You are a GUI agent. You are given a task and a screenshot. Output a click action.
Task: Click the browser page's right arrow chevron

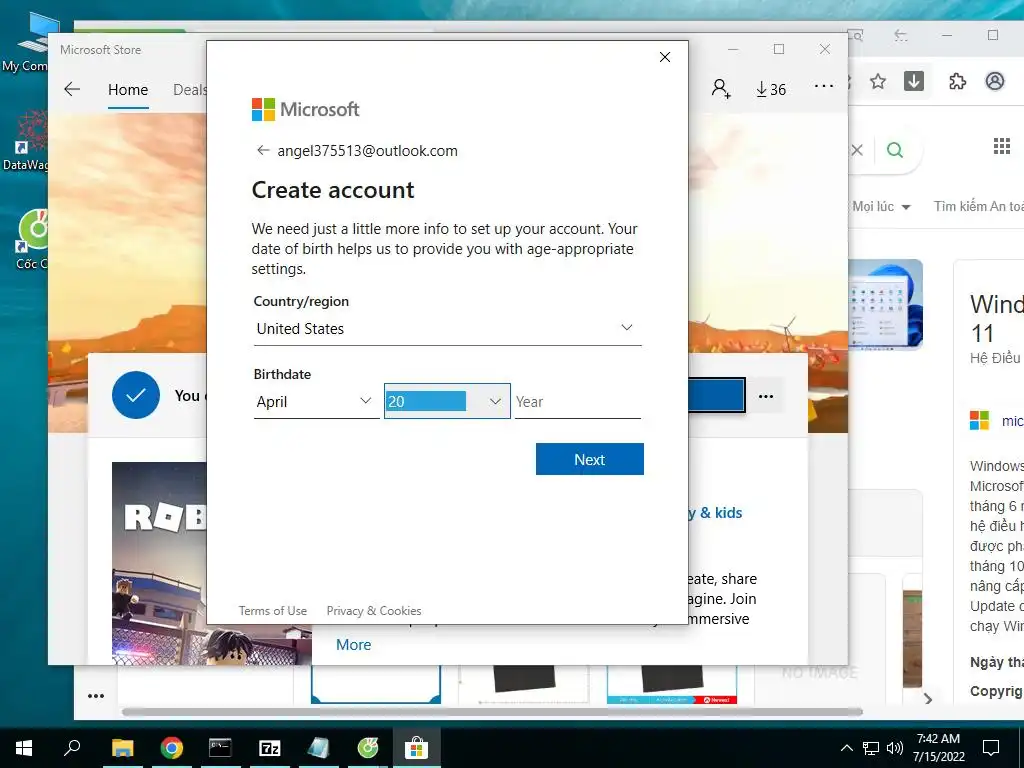(x=927, y=699)
